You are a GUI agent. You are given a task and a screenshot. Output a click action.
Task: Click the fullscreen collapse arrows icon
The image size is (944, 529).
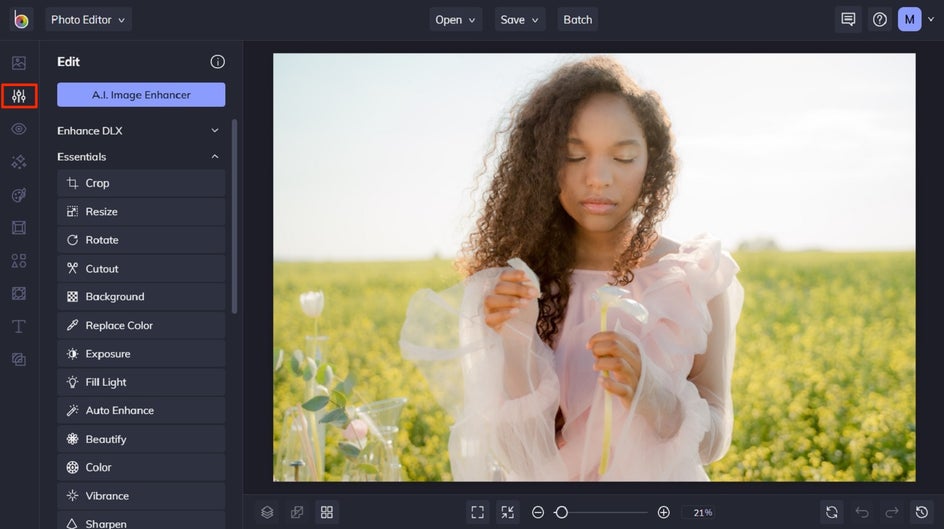point(508,512)
